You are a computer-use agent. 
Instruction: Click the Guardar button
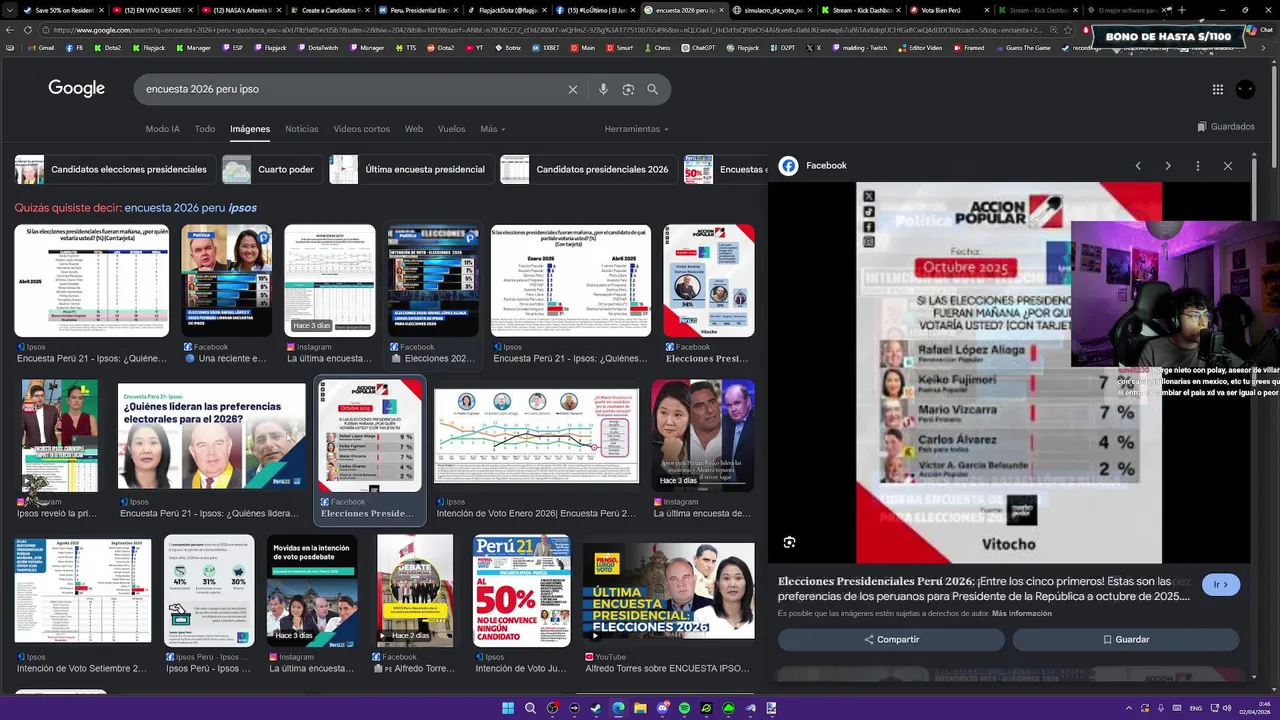tap(1126, 640)
